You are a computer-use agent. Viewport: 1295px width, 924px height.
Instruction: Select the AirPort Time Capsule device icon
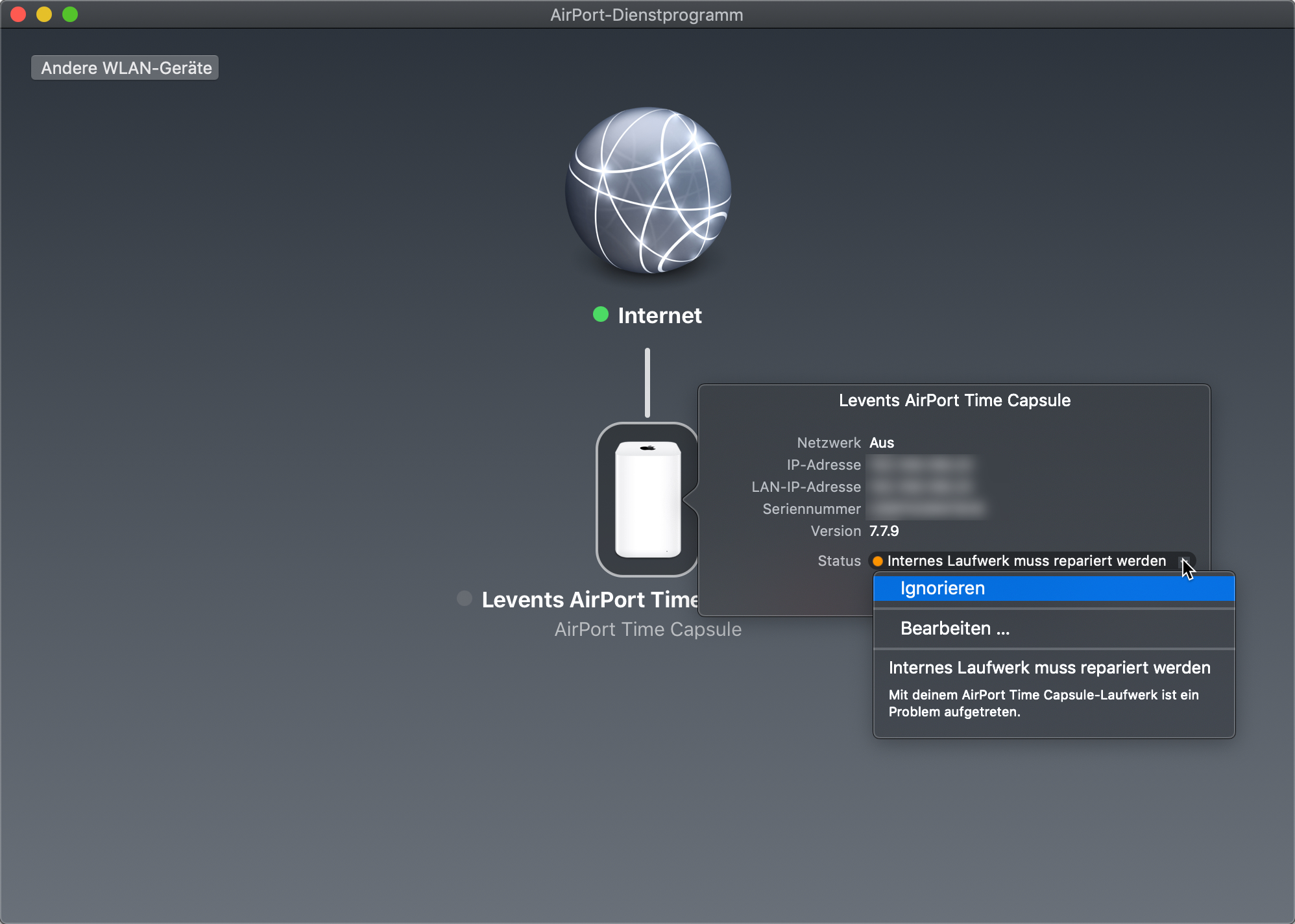click(647, 499)
